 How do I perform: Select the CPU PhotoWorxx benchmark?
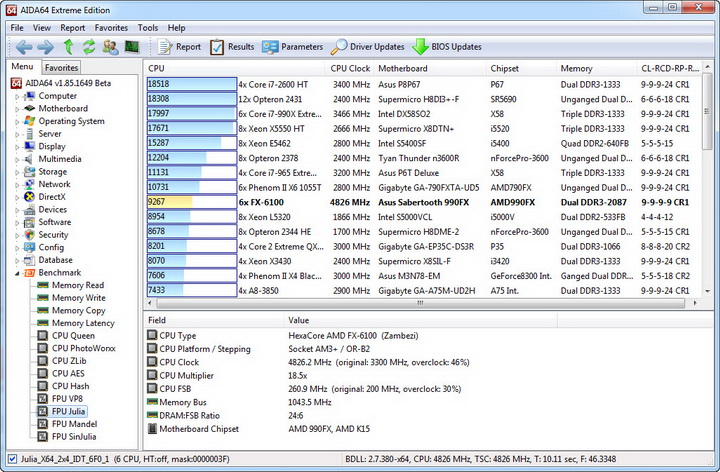(84, 348)
